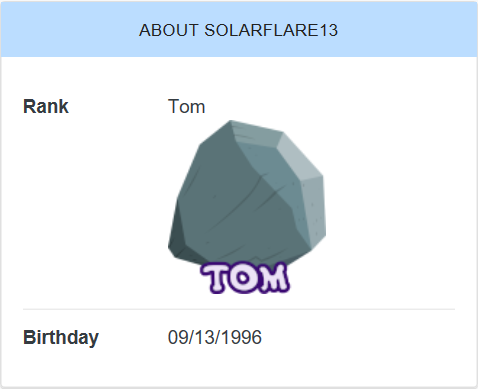This screenshot has height=389, width=478.
Task: Click the word ABOUT in the header
Action: point(169,30)
